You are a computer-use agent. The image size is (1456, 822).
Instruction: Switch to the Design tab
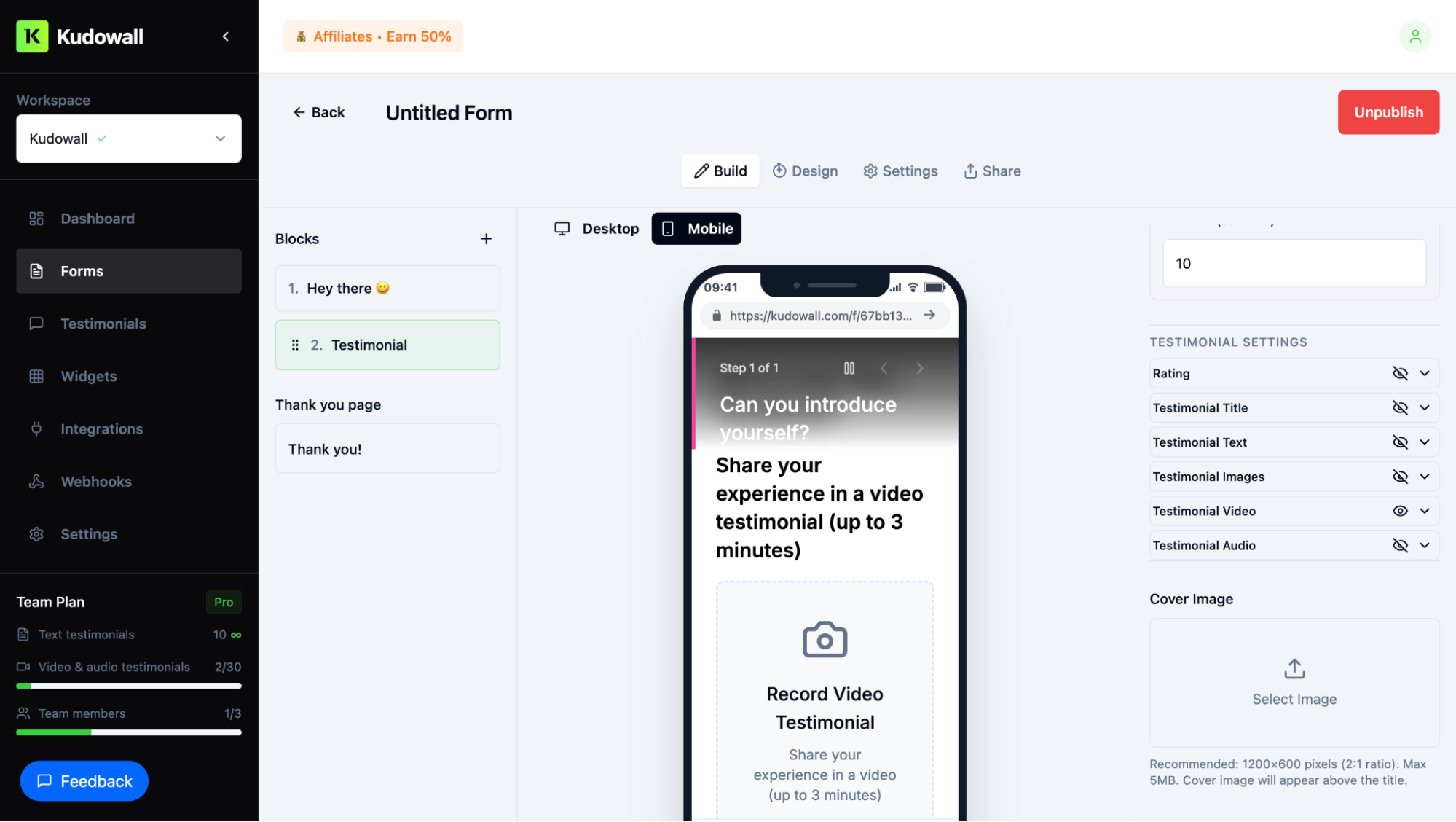point(805,171)
